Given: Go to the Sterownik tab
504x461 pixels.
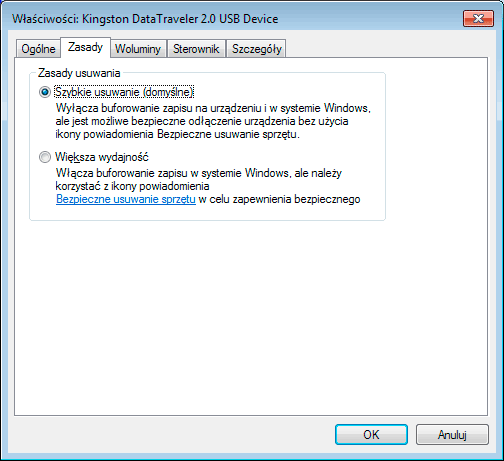Looking at the screenshot, I should click(x=196, y=49).
